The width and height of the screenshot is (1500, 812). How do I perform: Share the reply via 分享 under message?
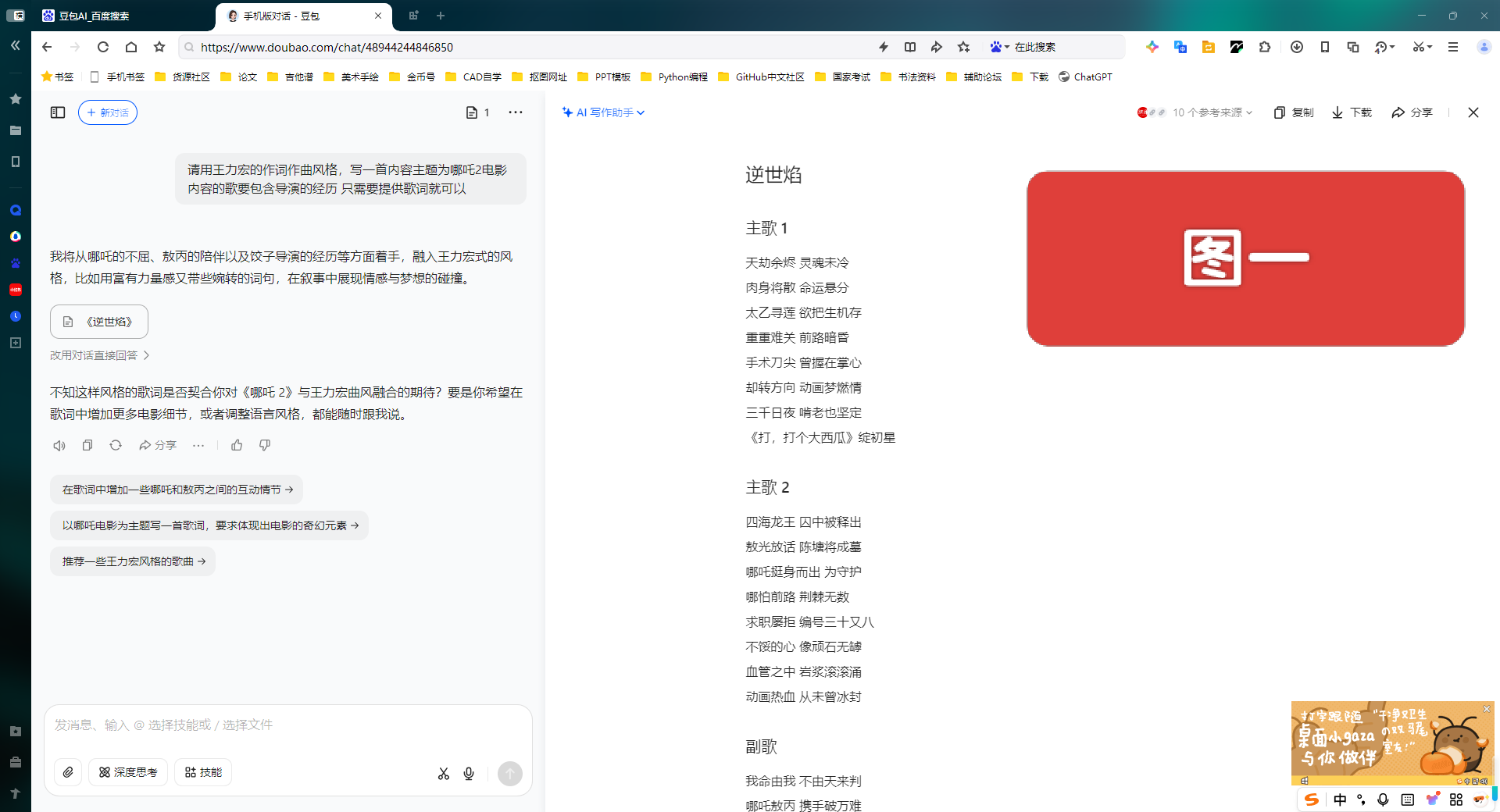pos(158,445)
